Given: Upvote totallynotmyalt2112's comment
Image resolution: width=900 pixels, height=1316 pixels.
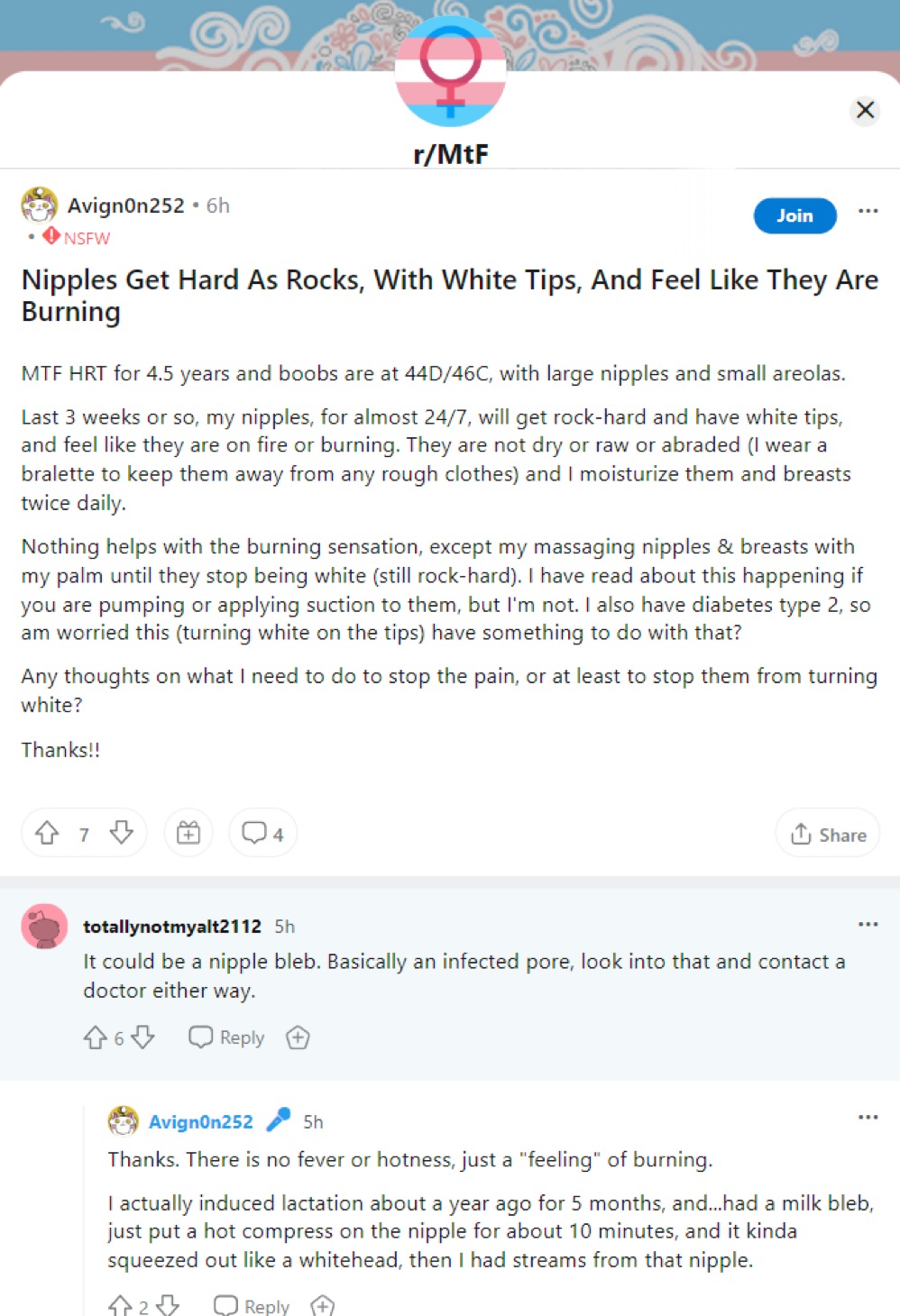Looking at the screenshot, I should pos(95,1037).
